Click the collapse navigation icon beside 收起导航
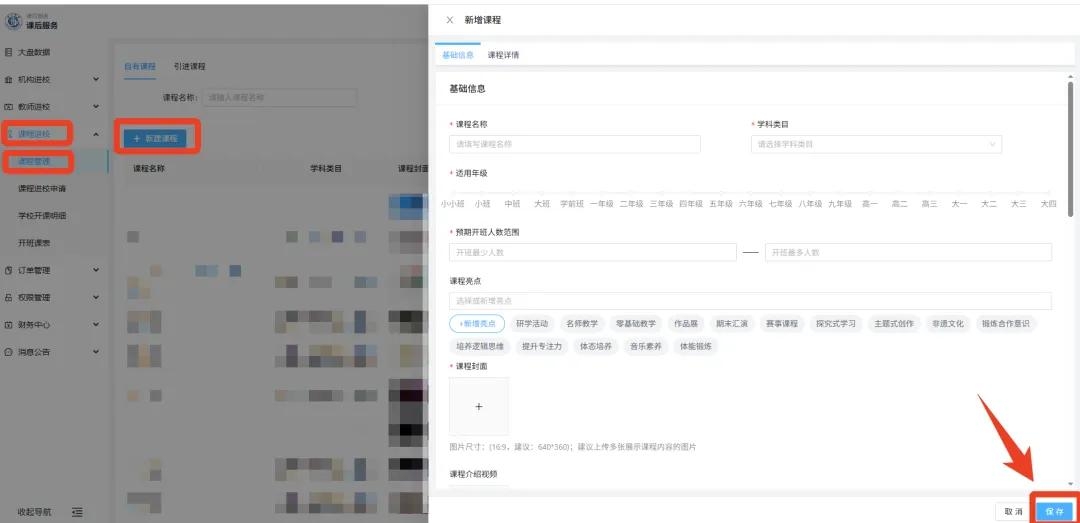 78,512
